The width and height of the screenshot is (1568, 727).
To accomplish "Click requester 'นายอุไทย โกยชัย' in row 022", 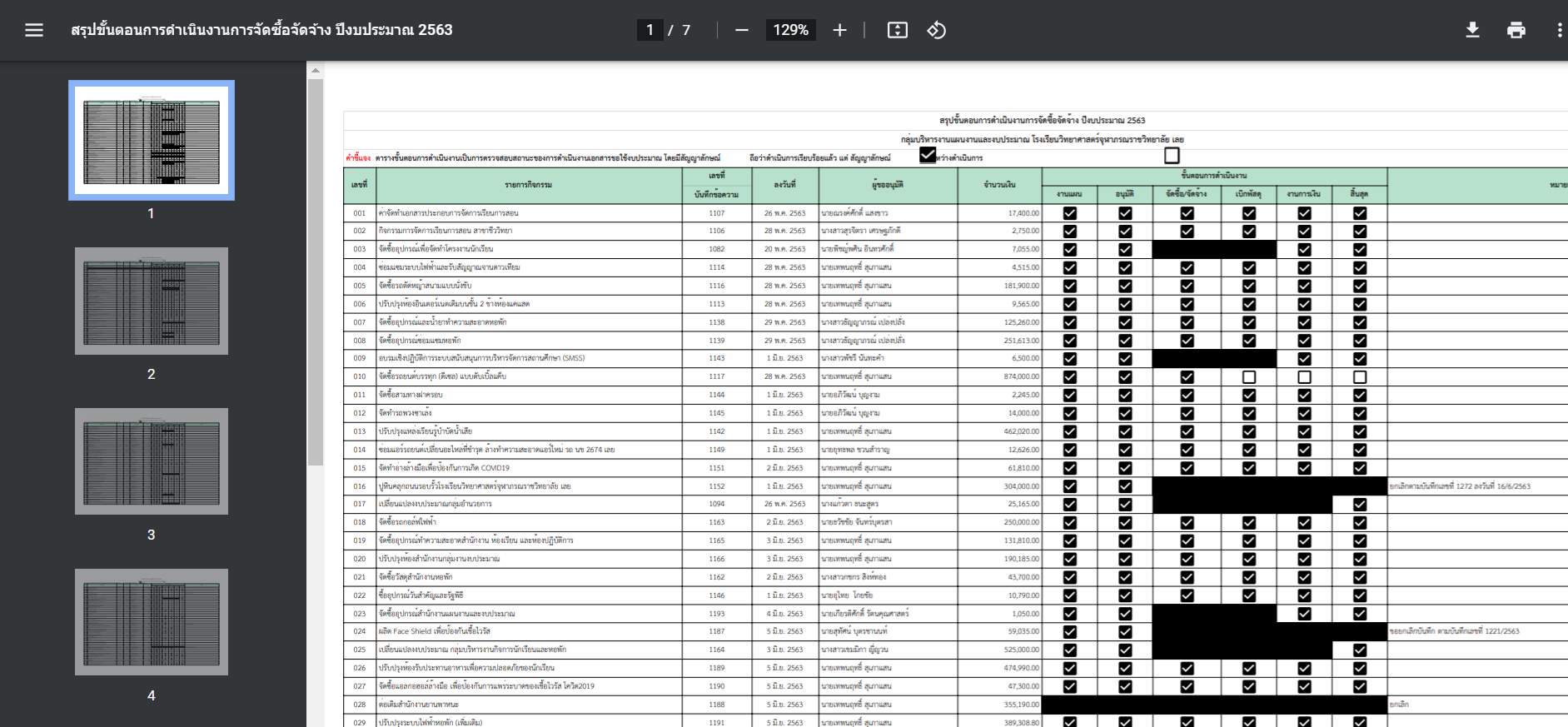I will [847, 595].
